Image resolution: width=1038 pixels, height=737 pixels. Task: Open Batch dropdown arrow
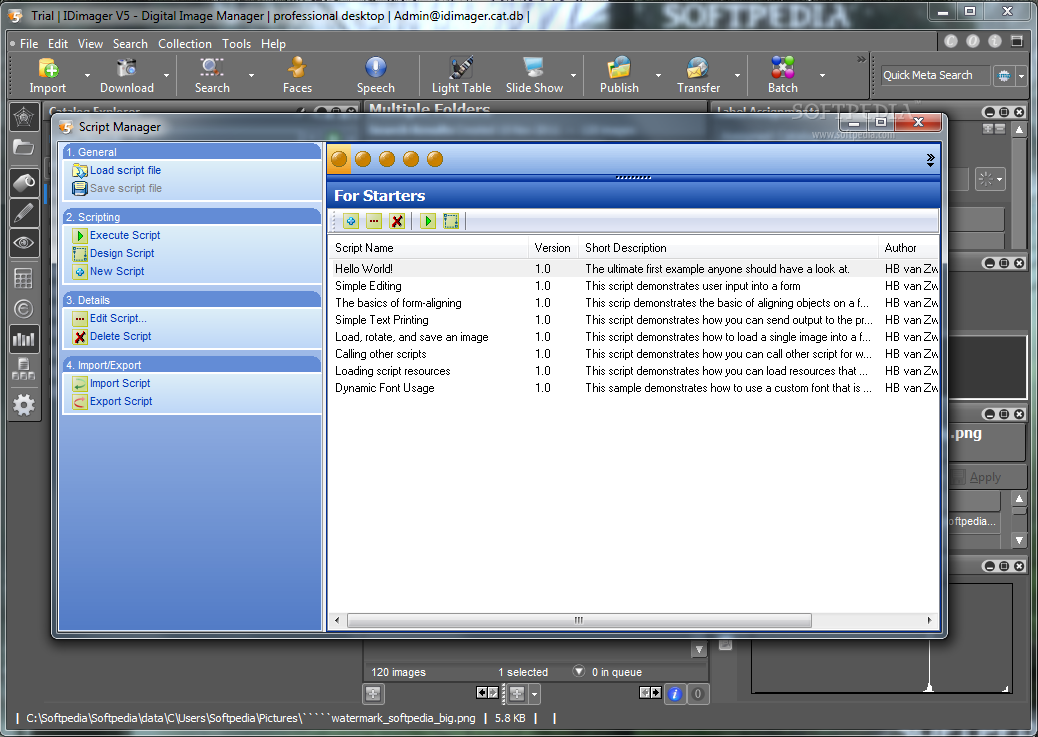pyautogui.click(x=822, y=75)
